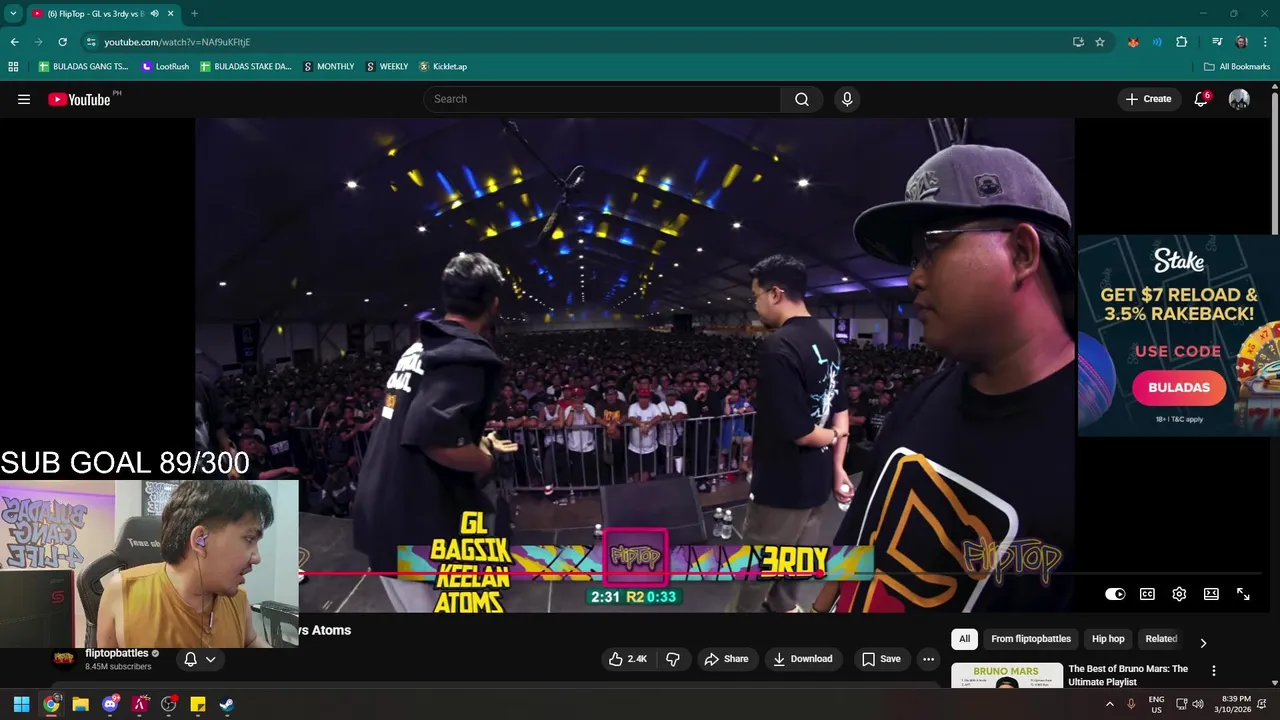
Task: Open the WEEKLY bookmark
Action: pos(387,66)
